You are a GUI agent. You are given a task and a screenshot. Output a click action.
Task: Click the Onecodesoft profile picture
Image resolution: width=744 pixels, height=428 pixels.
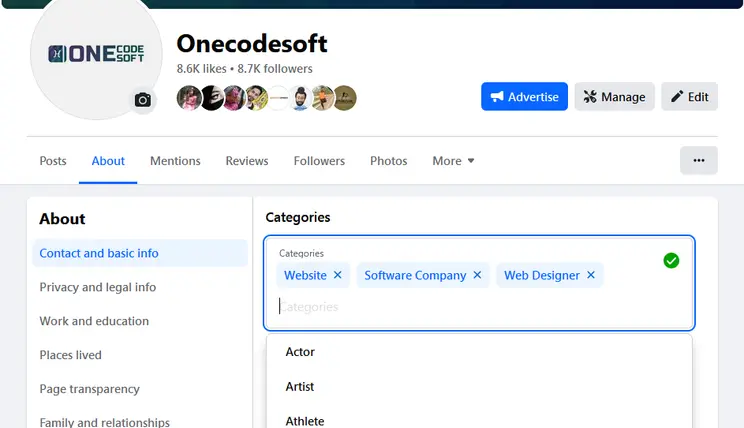[96, 54]
